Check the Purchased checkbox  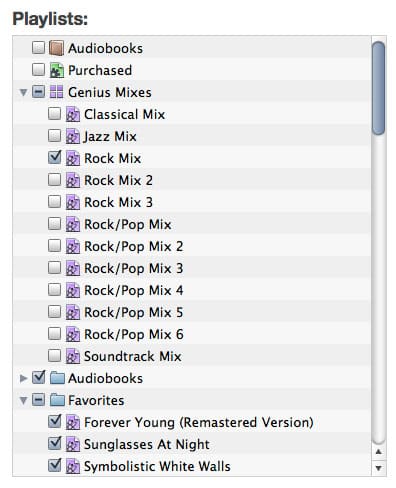(38, 69)
